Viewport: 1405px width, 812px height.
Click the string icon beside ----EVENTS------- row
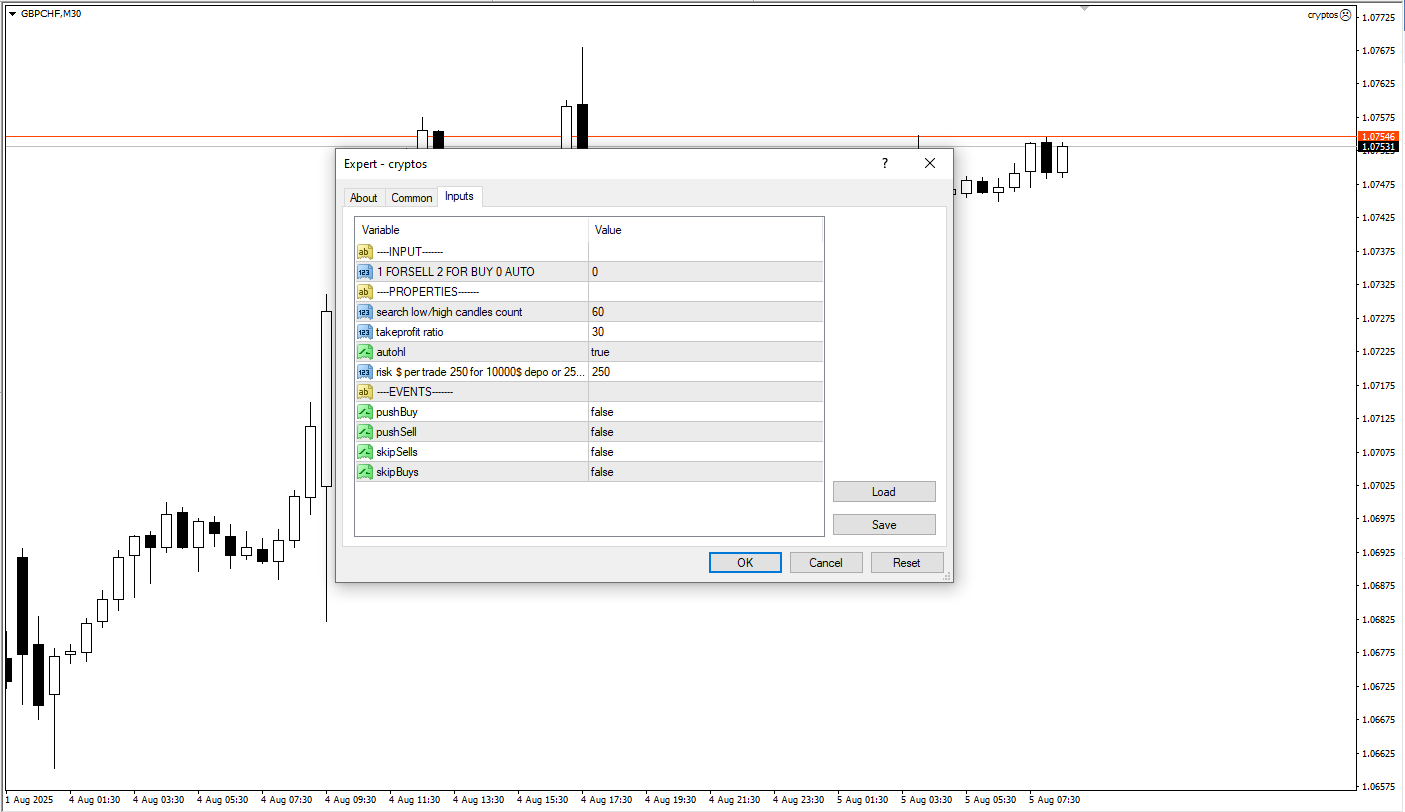(x=365, y=392)
